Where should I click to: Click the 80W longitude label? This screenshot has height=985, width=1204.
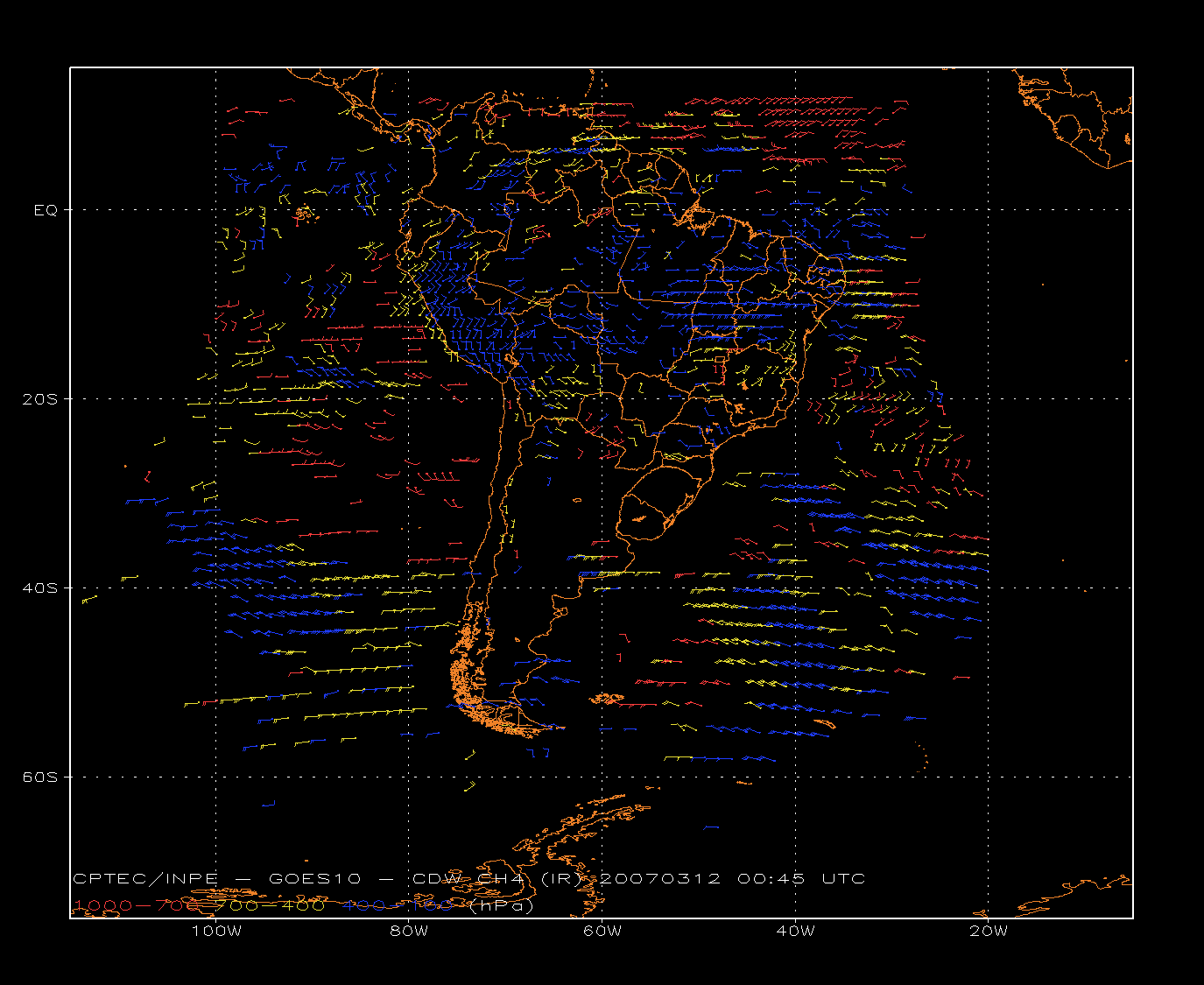pos(409,931)
